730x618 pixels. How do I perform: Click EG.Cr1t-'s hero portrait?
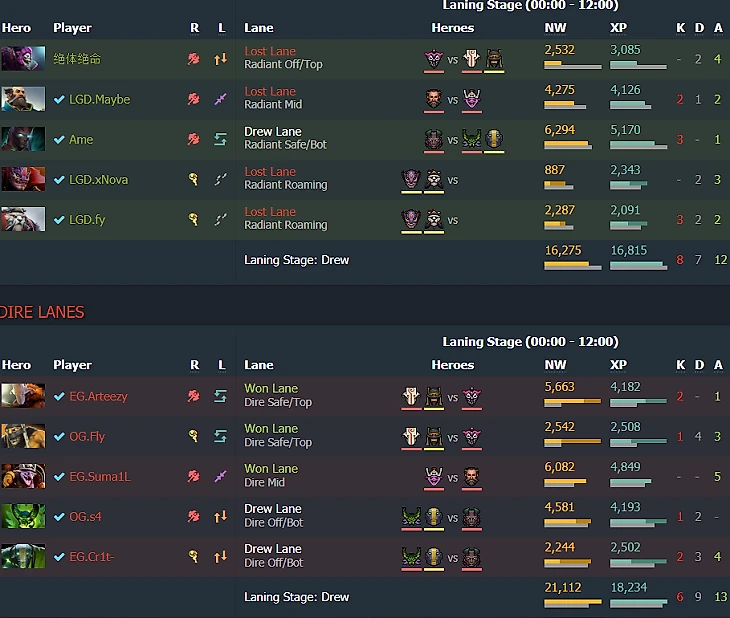[x=23, y=556]
